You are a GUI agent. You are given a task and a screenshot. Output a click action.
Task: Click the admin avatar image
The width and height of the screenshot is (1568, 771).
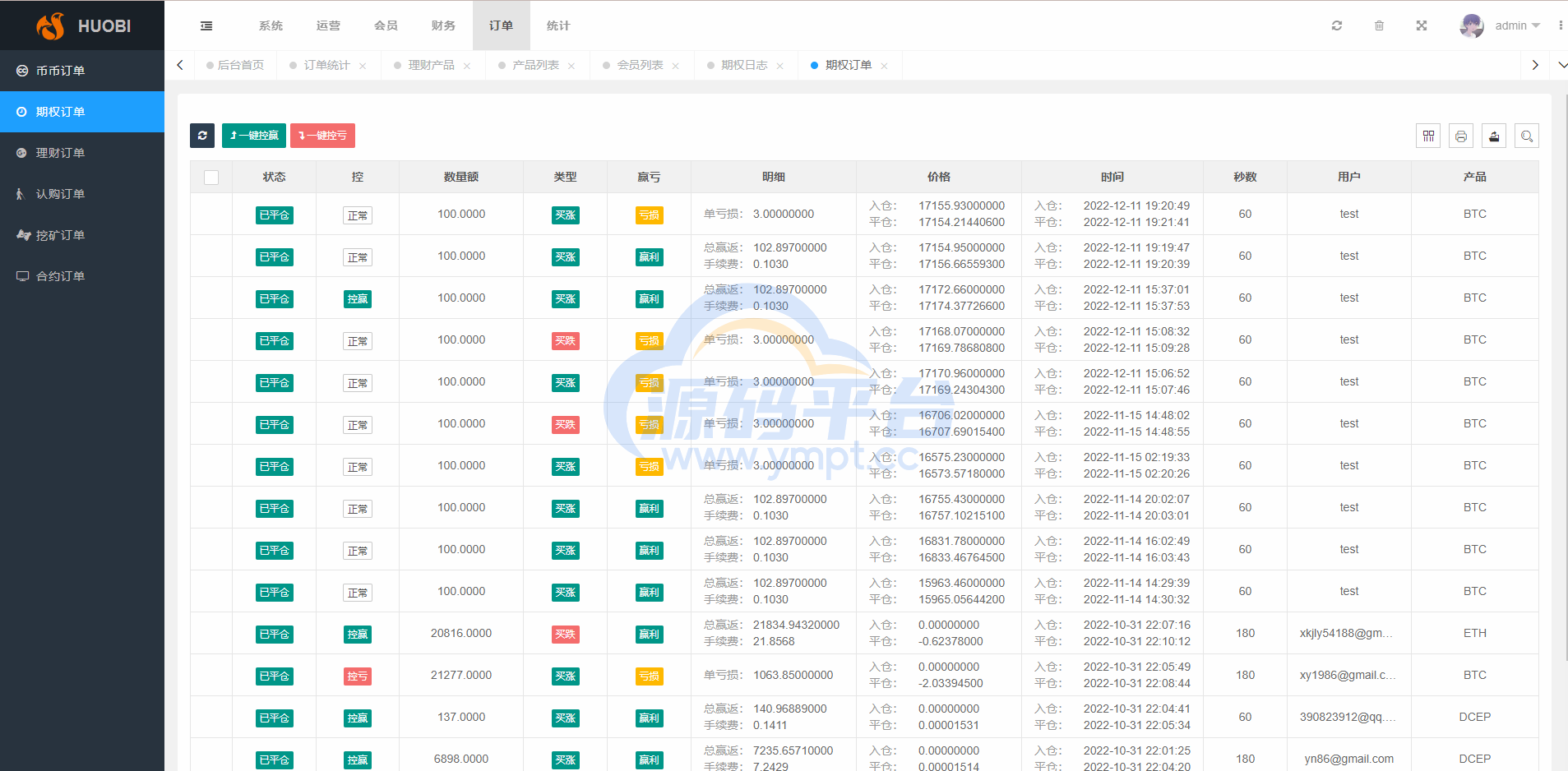[1472, 25]
